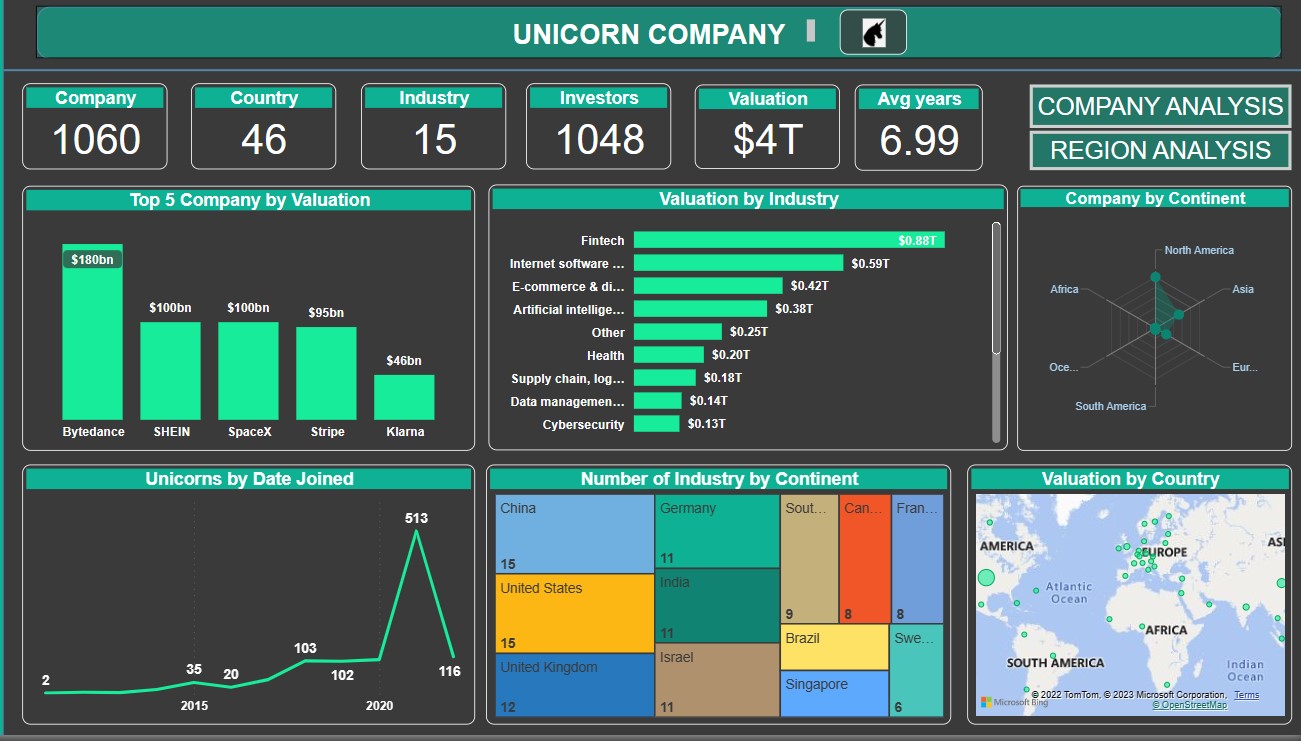Click the unicorn logo icon in header

click(x=873, y=33)
